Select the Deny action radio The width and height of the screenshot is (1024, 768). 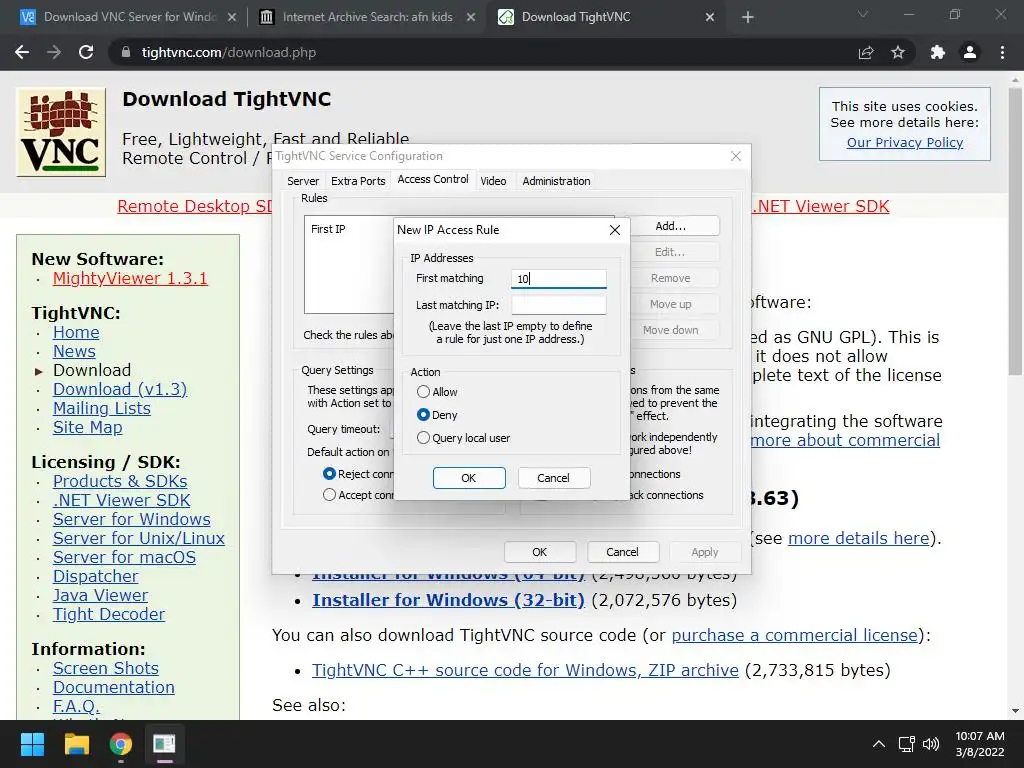423,415
